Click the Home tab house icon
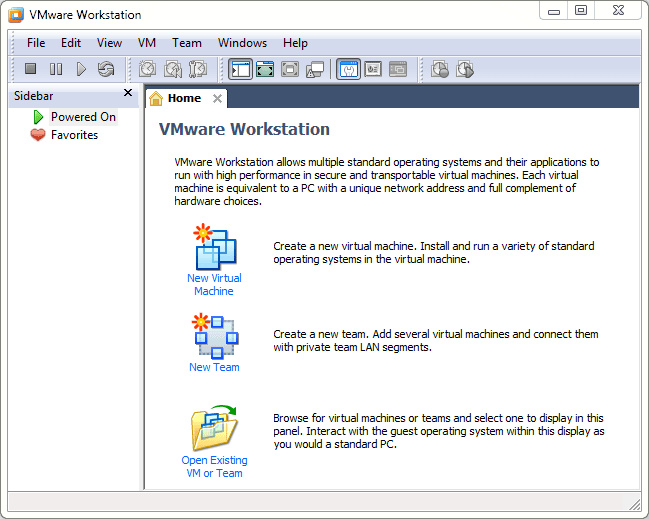The image size is (649, 519). (x=156, y=99)
